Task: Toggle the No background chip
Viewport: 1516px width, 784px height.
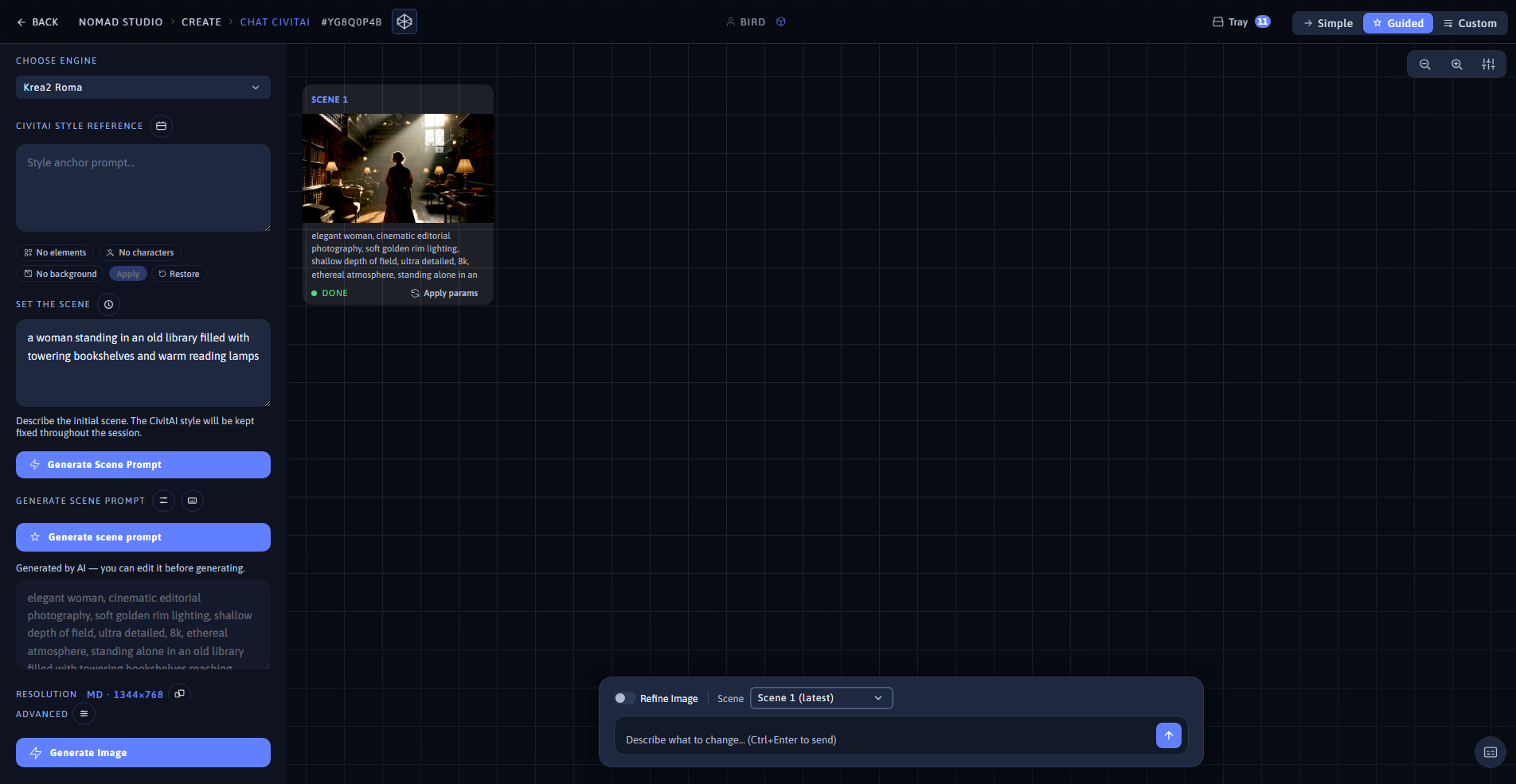Action: [61, 274]
